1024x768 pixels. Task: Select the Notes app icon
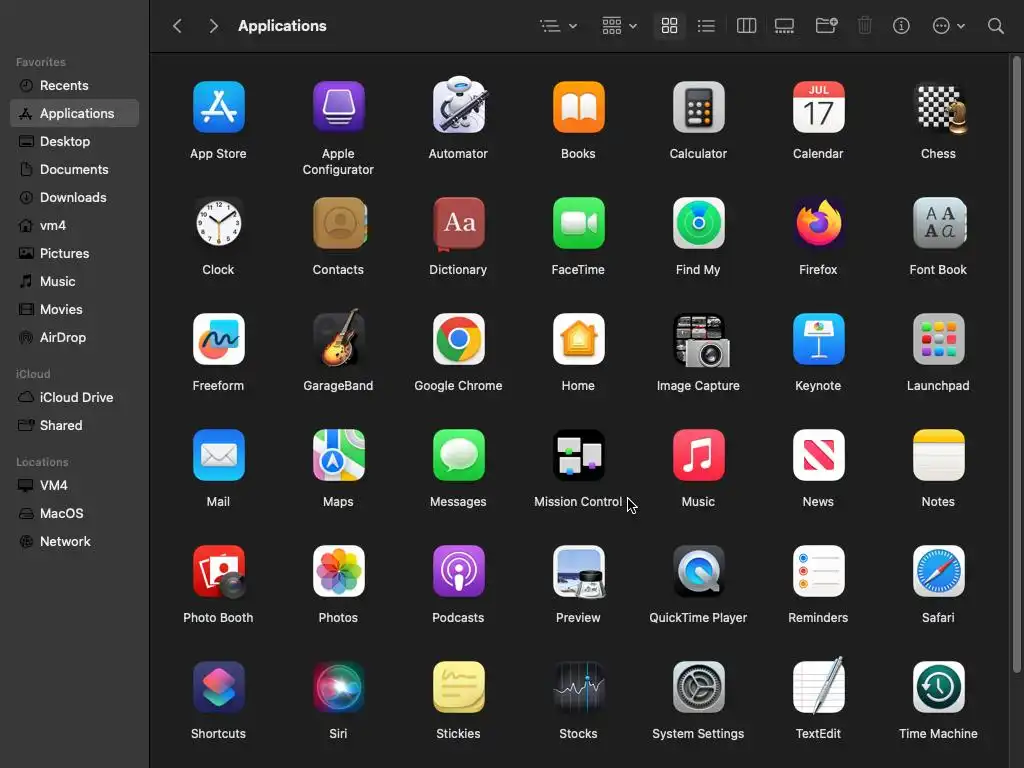point(938,455)
